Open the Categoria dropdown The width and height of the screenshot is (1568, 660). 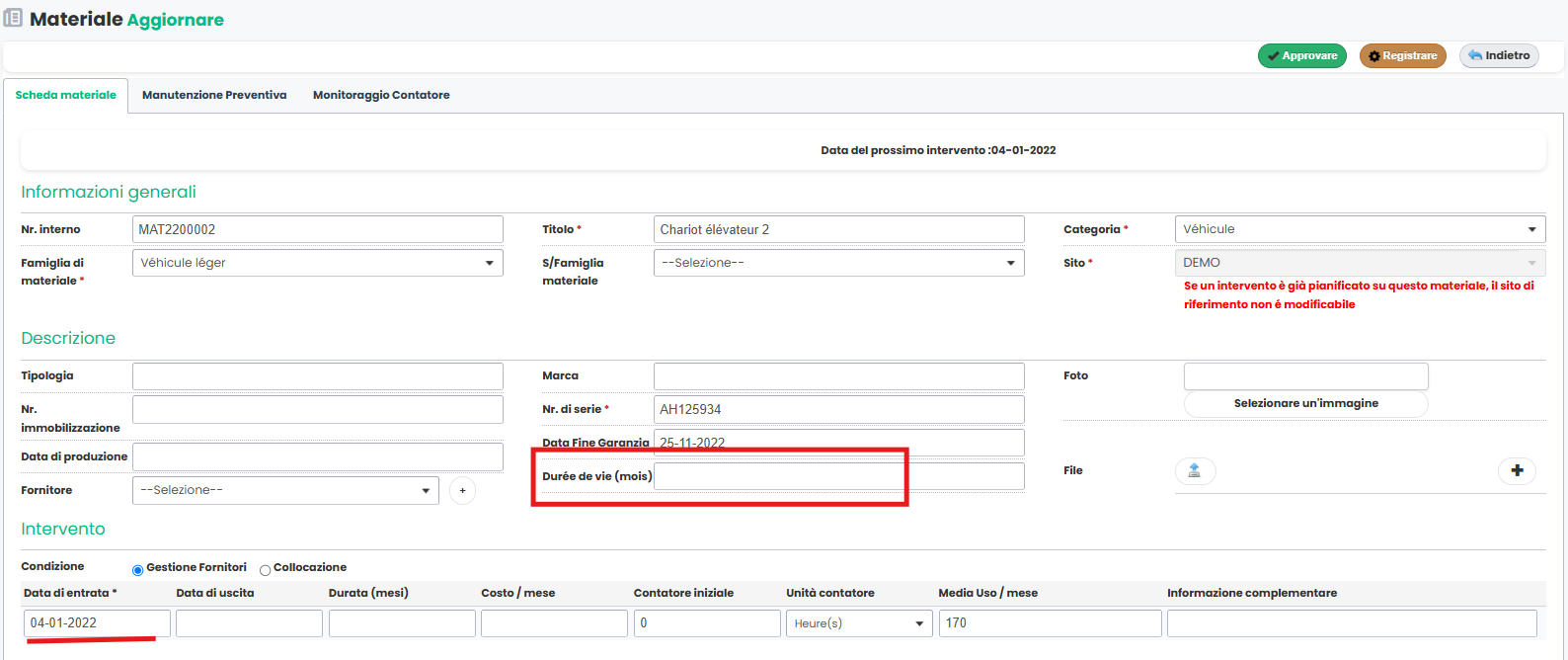click(1360, 229)
